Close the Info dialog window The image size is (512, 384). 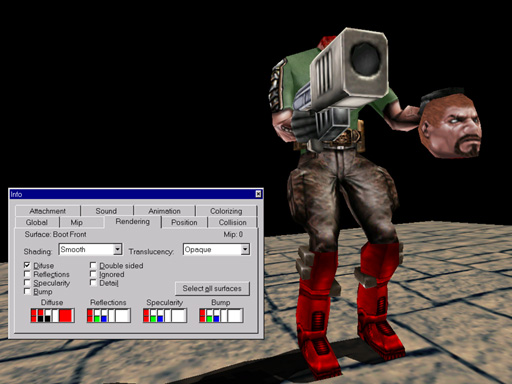click(x=258, y=194)
